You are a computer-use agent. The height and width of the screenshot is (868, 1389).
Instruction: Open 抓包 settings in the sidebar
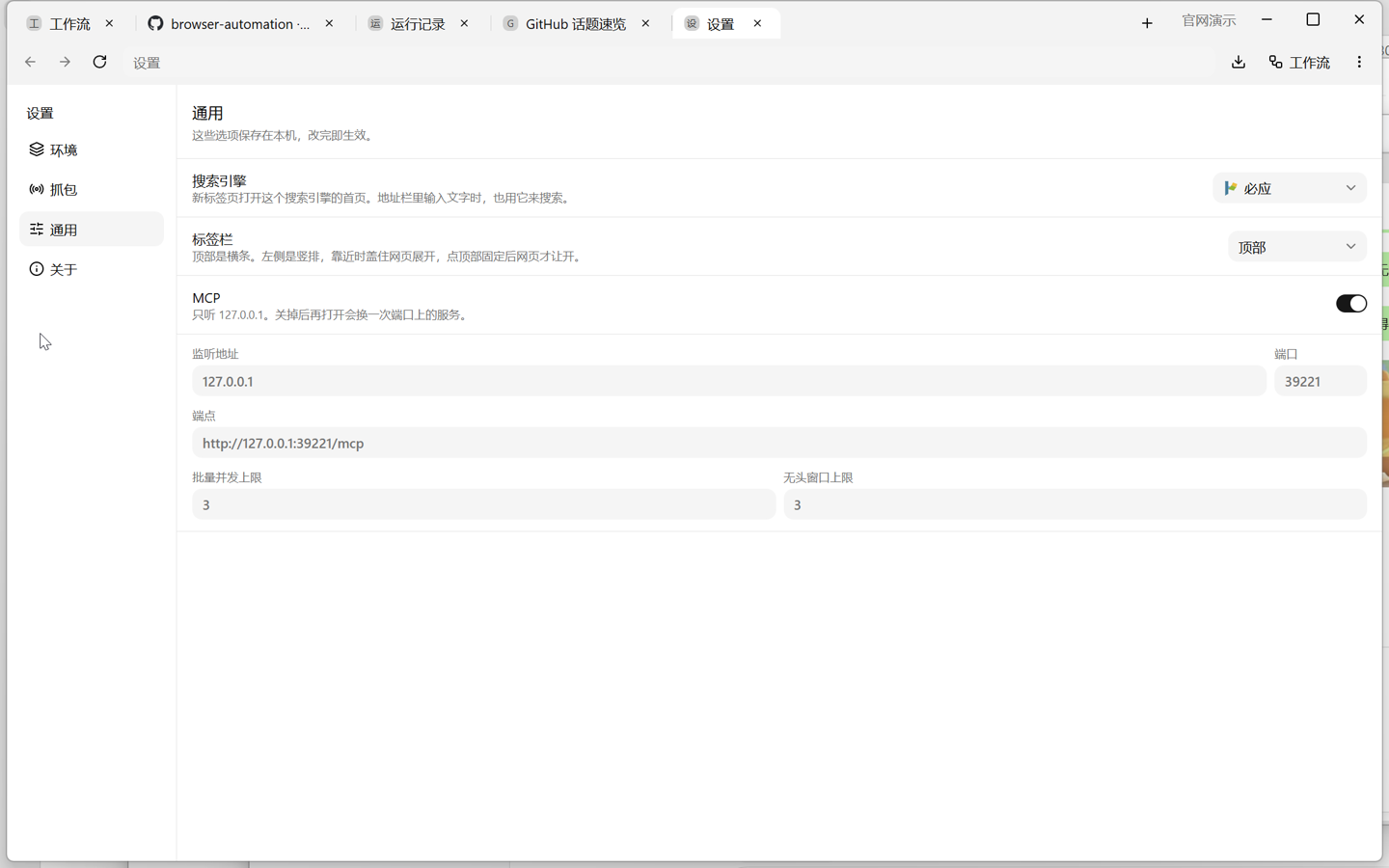tap(92, 189)
